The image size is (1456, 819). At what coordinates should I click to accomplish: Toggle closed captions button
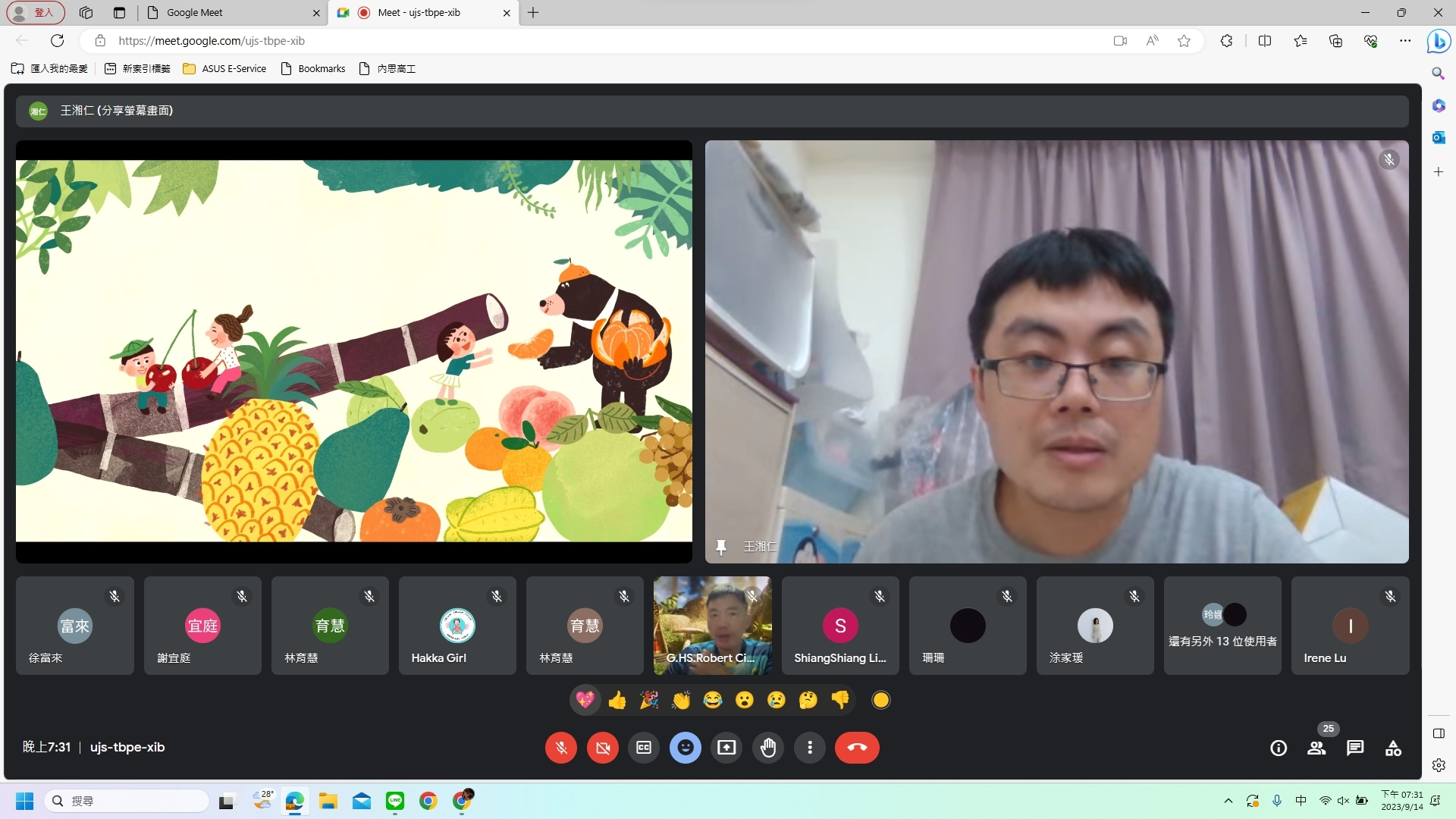tap(643, 748)
